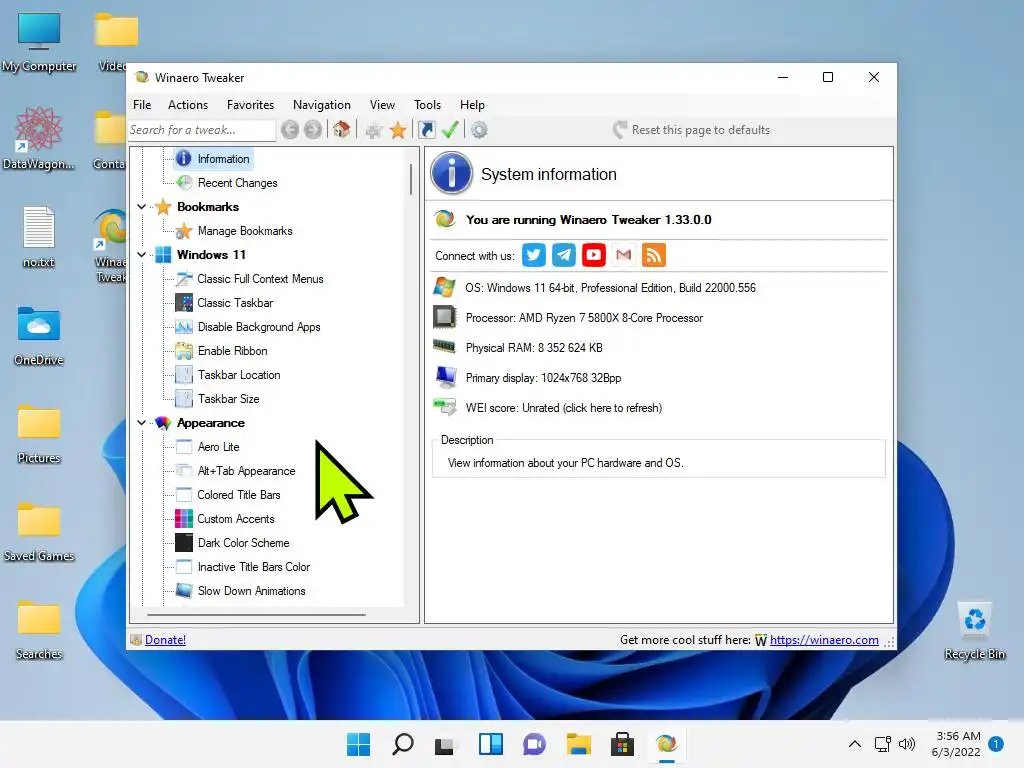Select Manage Bookmarks in tree
The width and height of the screenshot is (1024, 768).
point(245,231)
